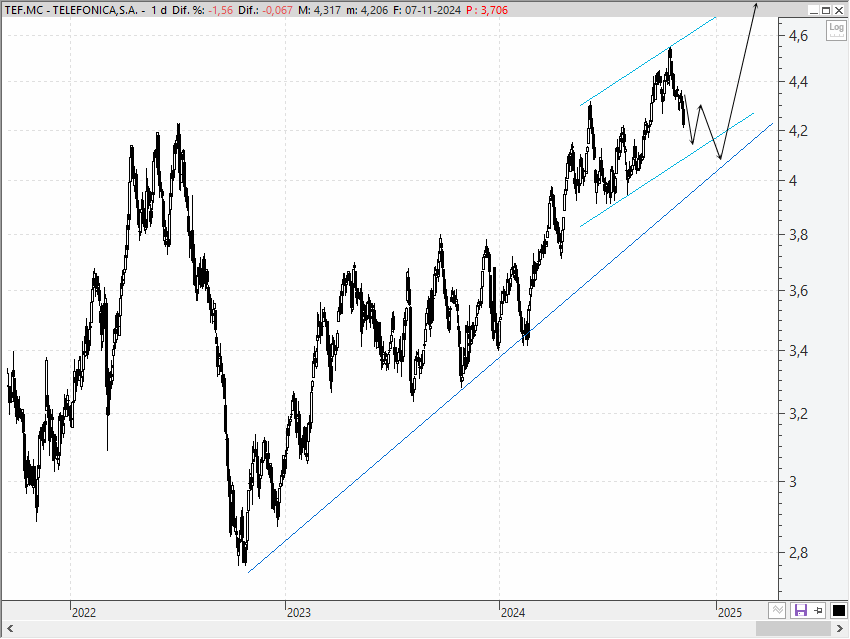Maximize the chart window
850x639 pixels.
(x=826, y=10)
